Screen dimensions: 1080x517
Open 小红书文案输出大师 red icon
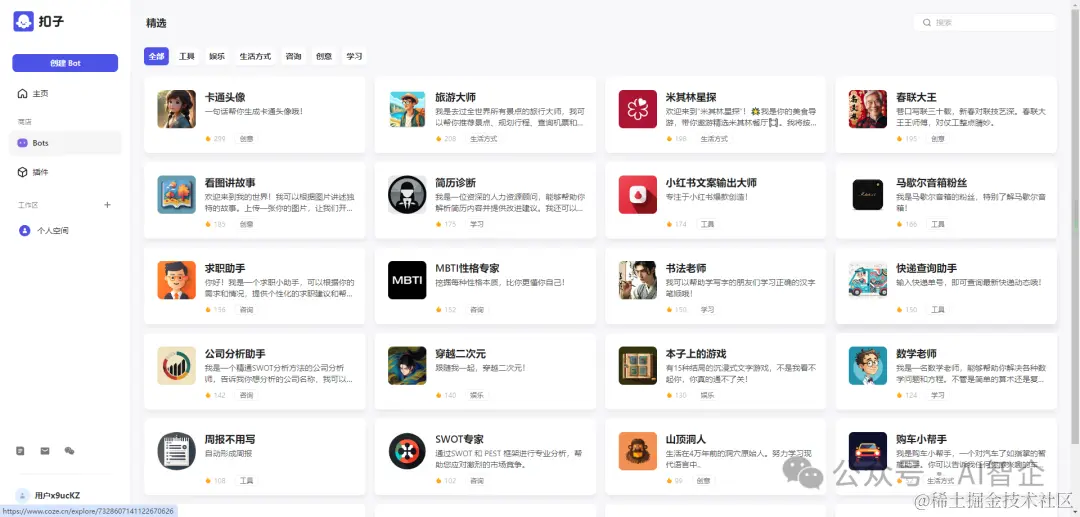pyautogui.click(x=638, y=194)
